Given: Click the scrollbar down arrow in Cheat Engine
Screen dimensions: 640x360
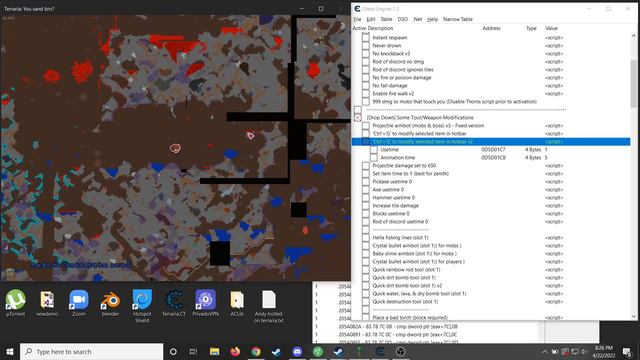Looking at the screenshot, I should [634, 316].
